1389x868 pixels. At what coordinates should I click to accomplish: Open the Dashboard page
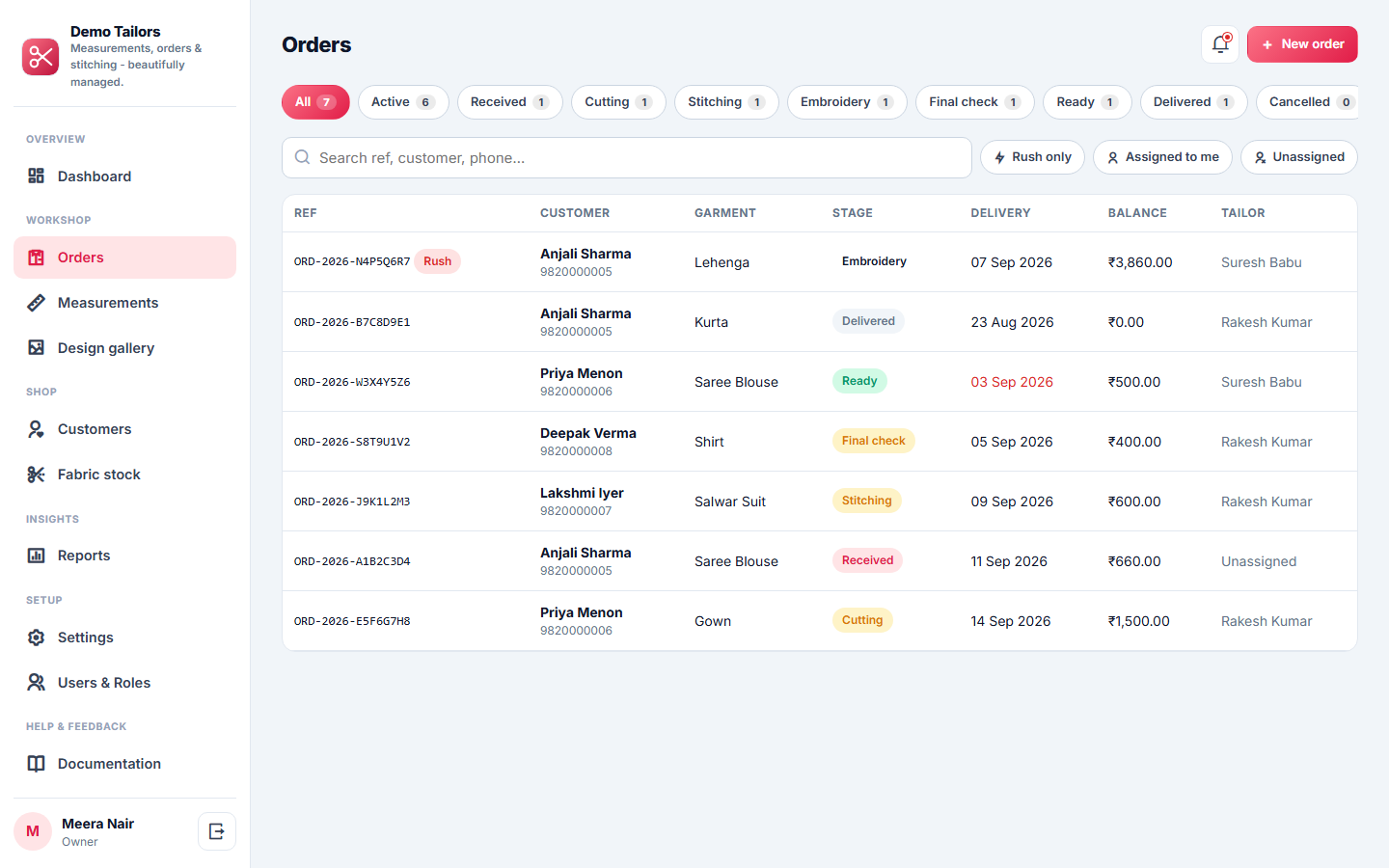[124, 176]
